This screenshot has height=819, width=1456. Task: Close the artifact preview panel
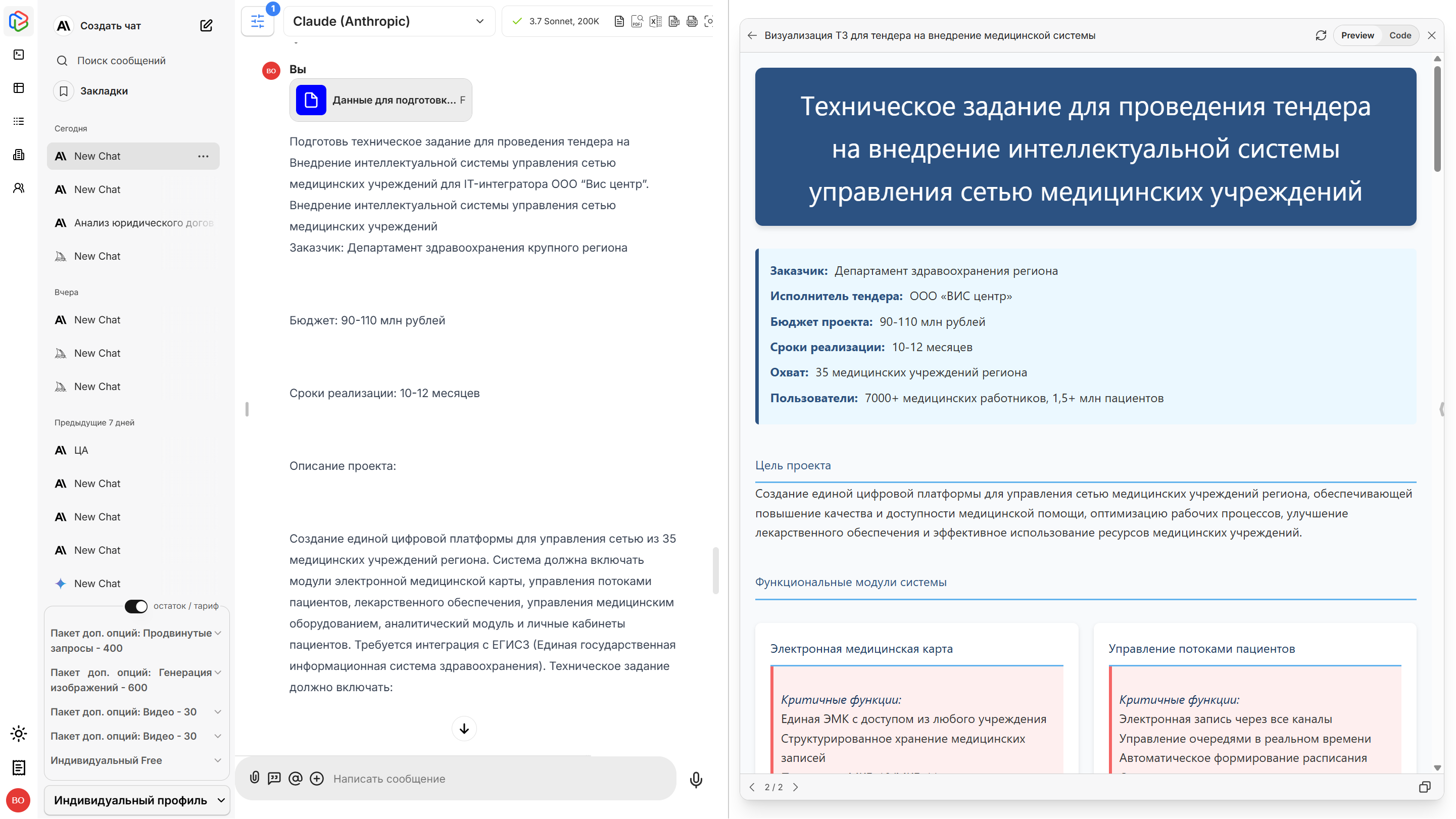click(1432, 35)
